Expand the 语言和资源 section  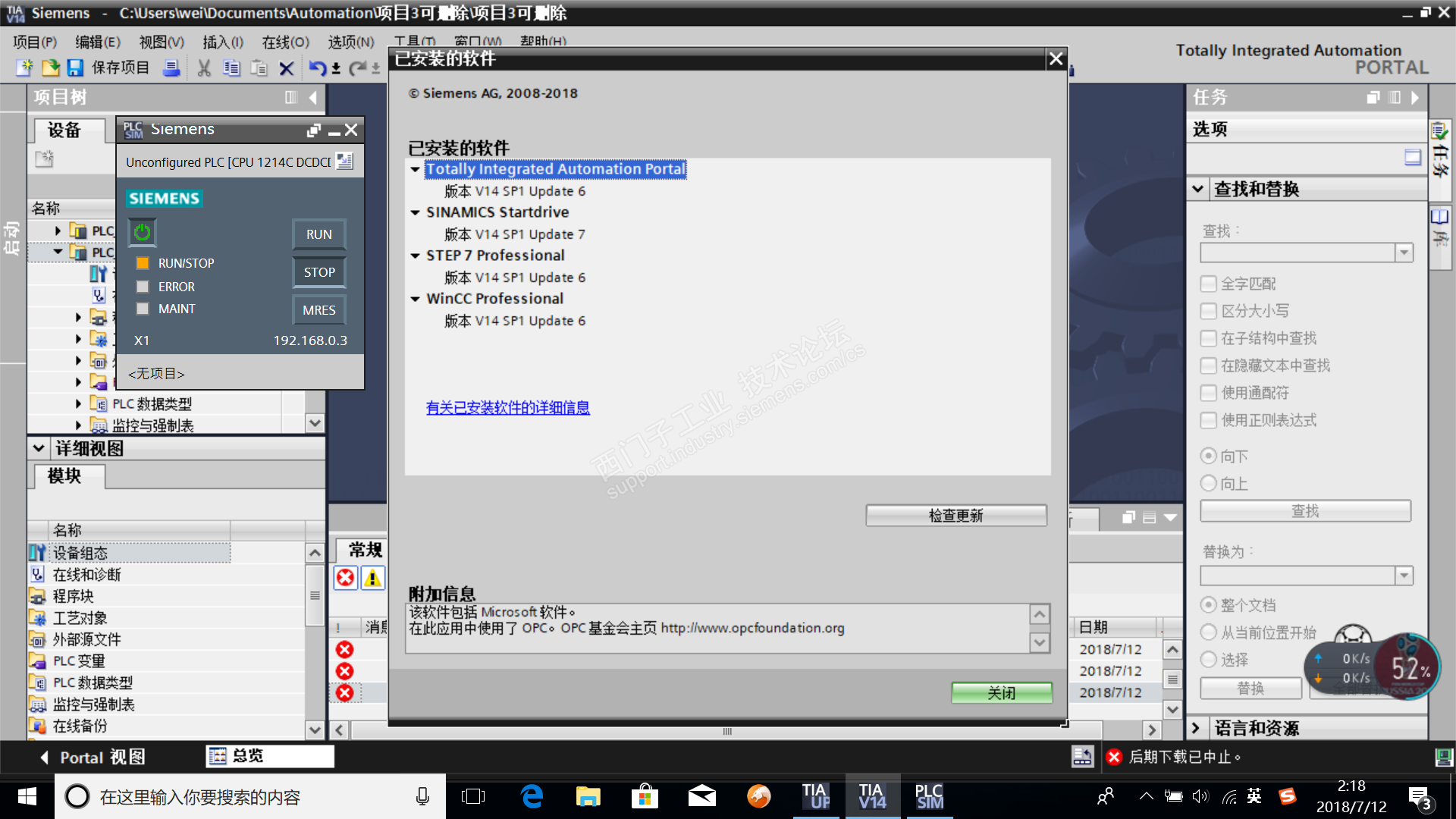point(1196,728)
